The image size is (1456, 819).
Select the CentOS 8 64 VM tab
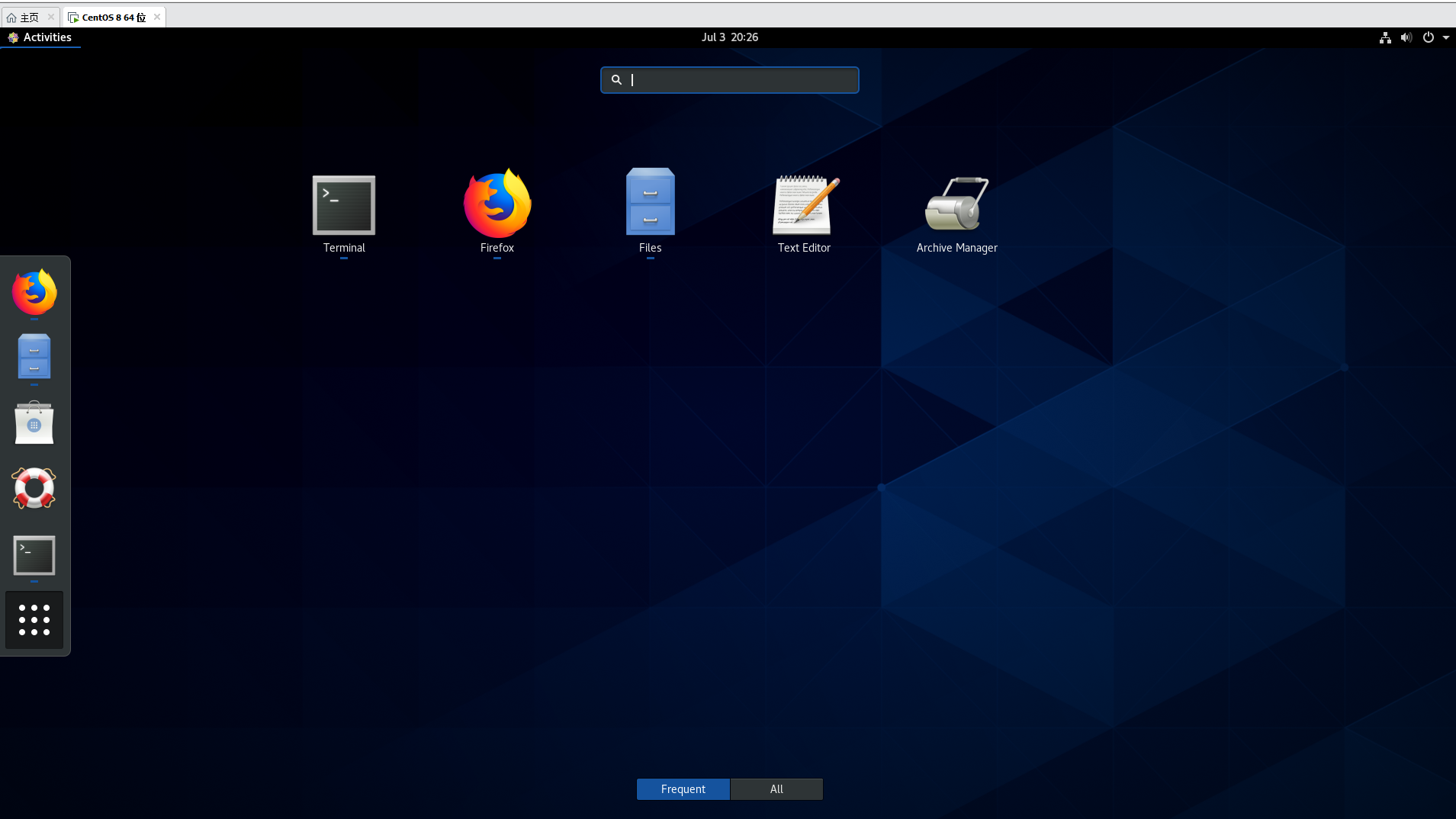[x=114, y=17]
